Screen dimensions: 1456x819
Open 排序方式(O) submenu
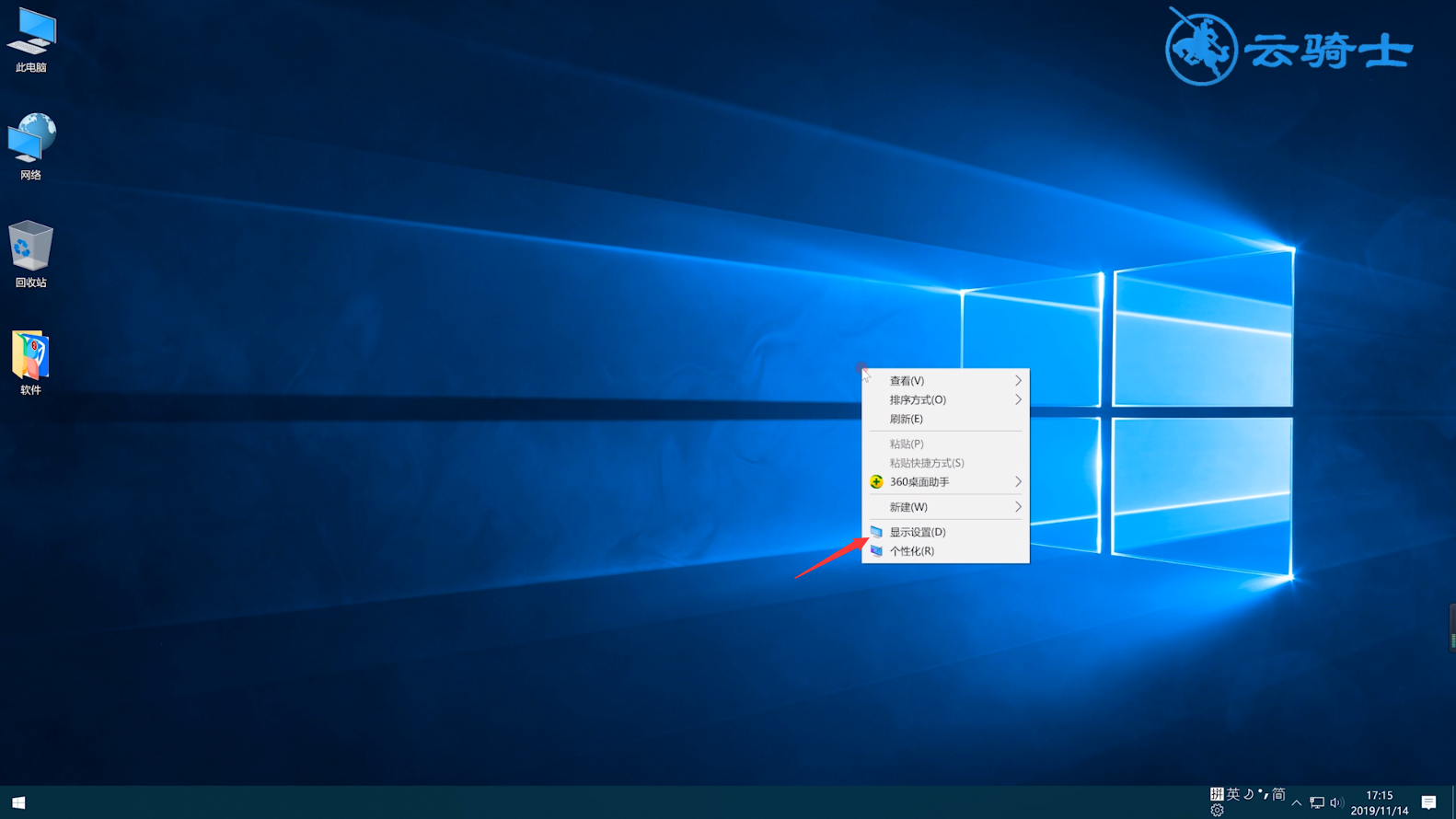click(945, 399)
